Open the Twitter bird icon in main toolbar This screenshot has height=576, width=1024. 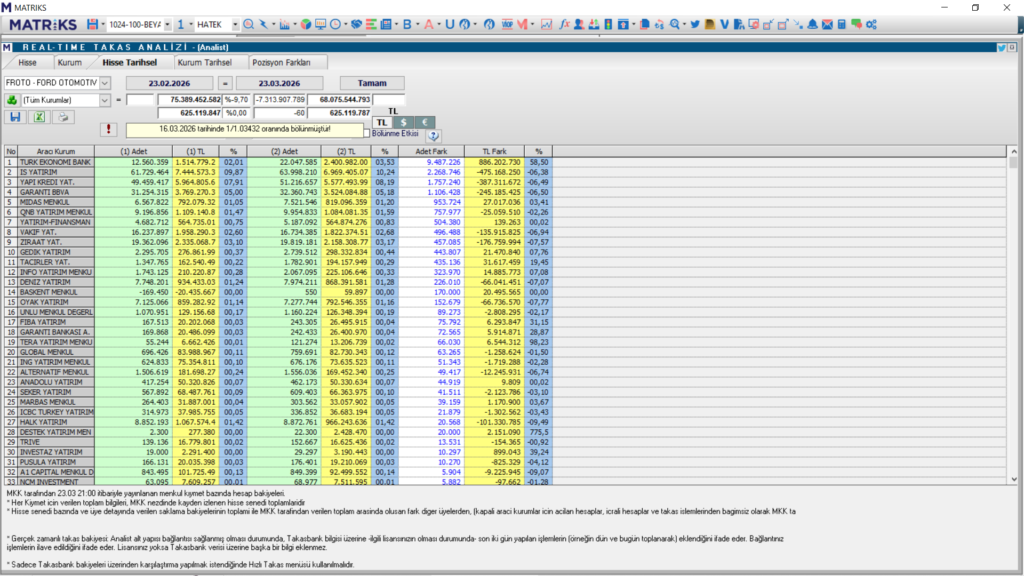(695, 24)
